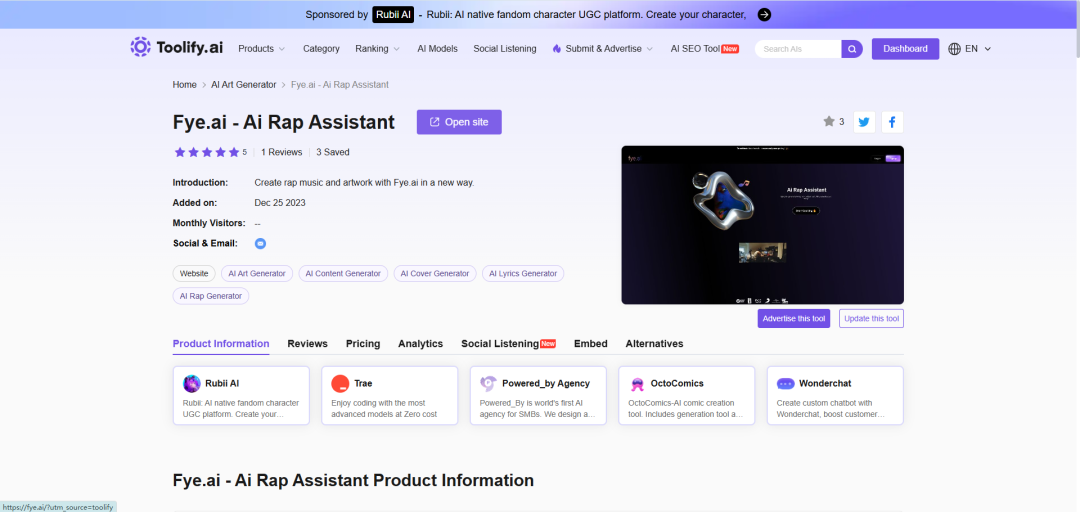
Task: Click the OctoComics card icon
Action: (x=637, y=383)
